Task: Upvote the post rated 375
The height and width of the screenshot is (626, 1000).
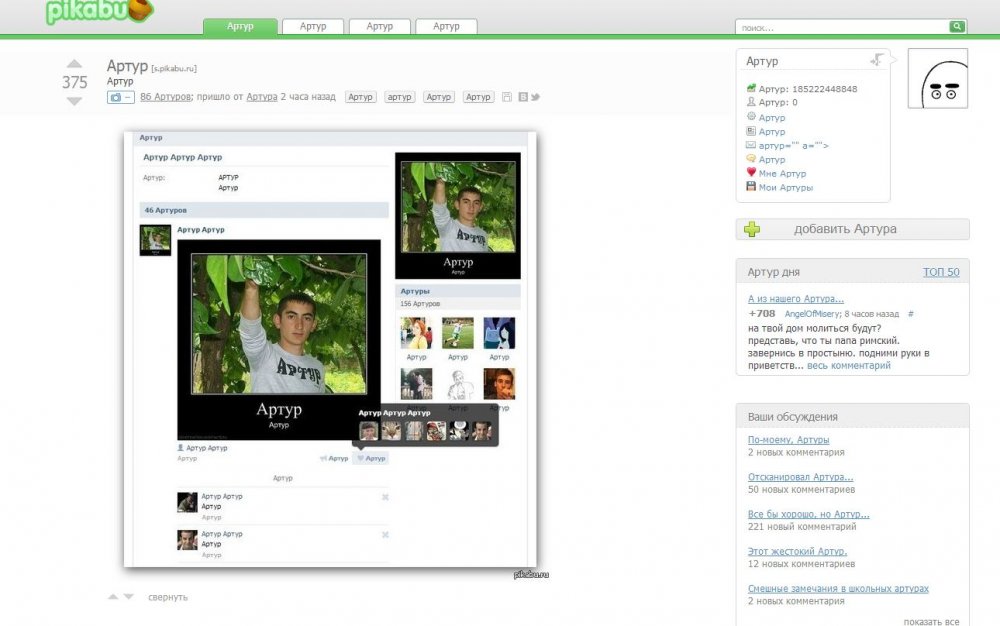Action: 75,65
